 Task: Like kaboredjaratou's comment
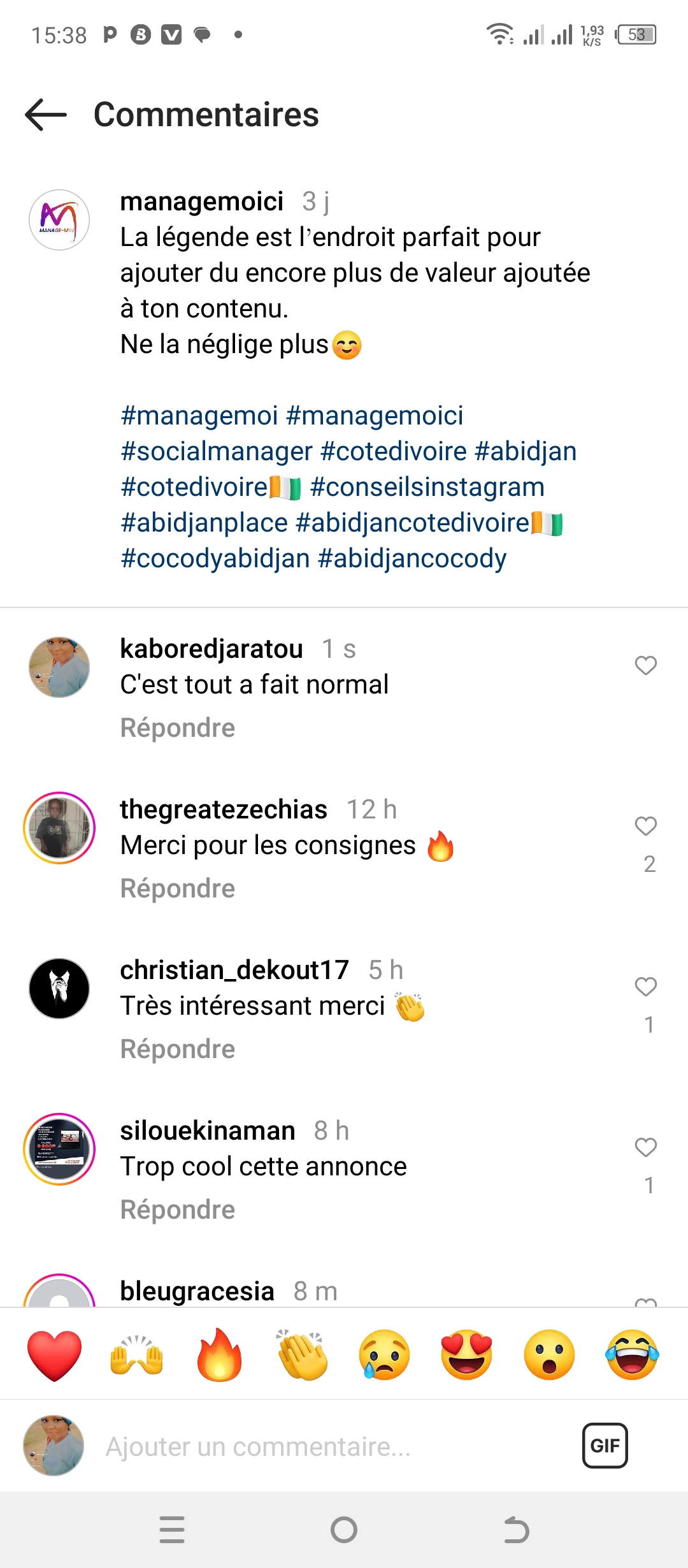pos(645,665)
